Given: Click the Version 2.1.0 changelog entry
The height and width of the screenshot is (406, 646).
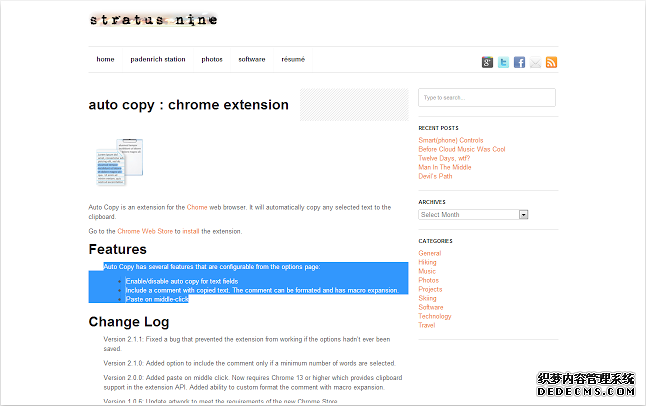Looking at the screenshot, I should pos(249,364).
